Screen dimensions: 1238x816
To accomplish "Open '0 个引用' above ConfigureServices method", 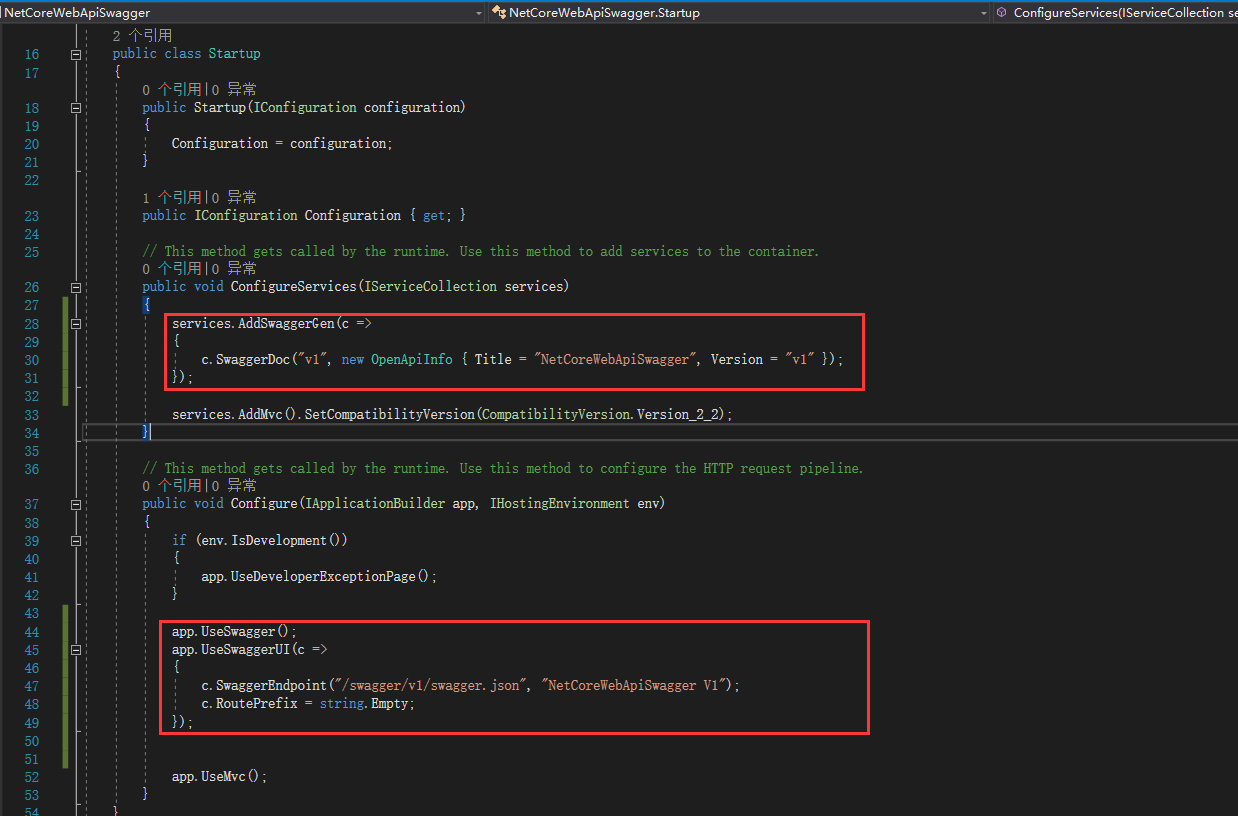I will [x=172, y=268].
